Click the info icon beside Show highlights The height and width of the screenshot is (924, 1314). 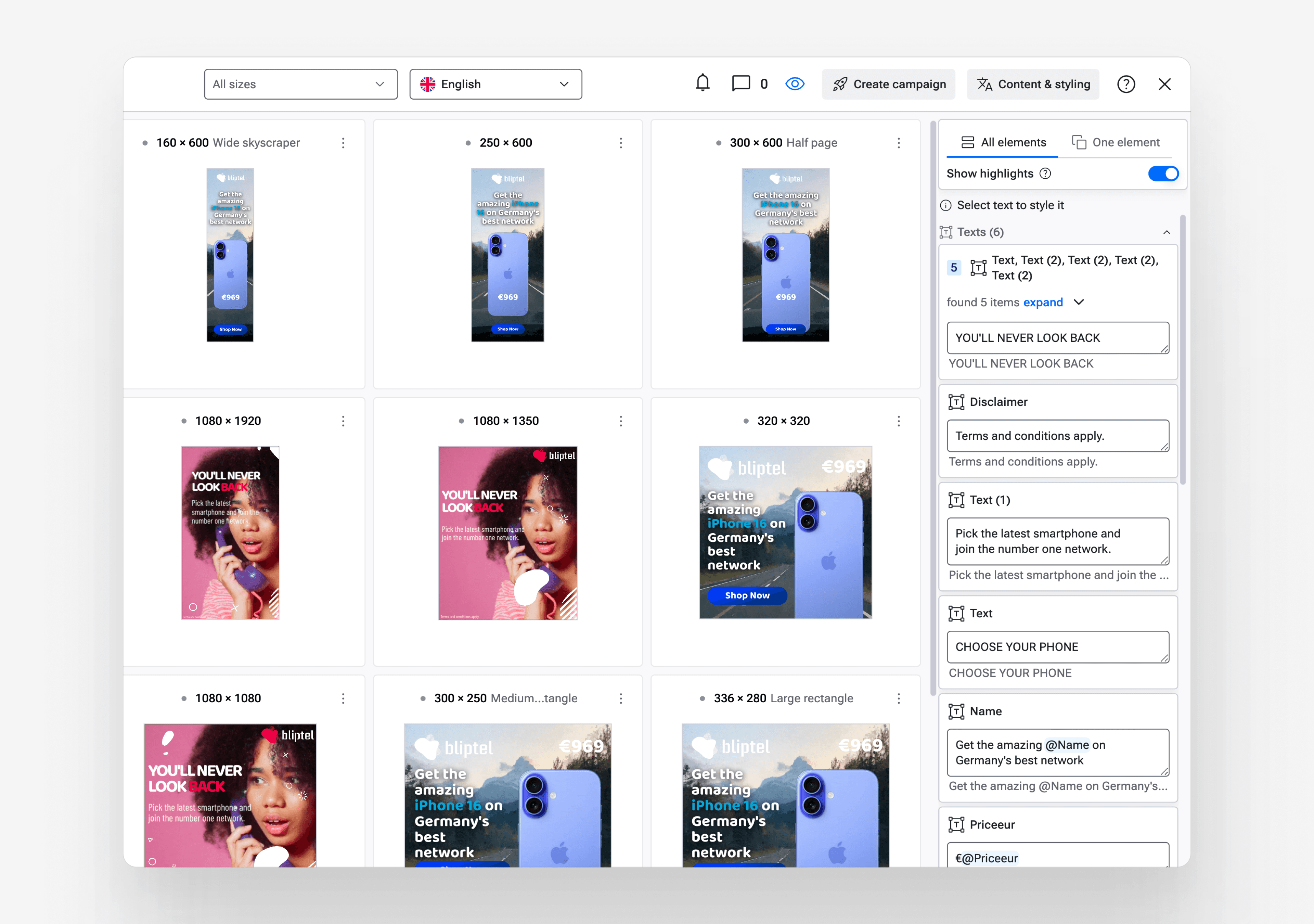1045,174
